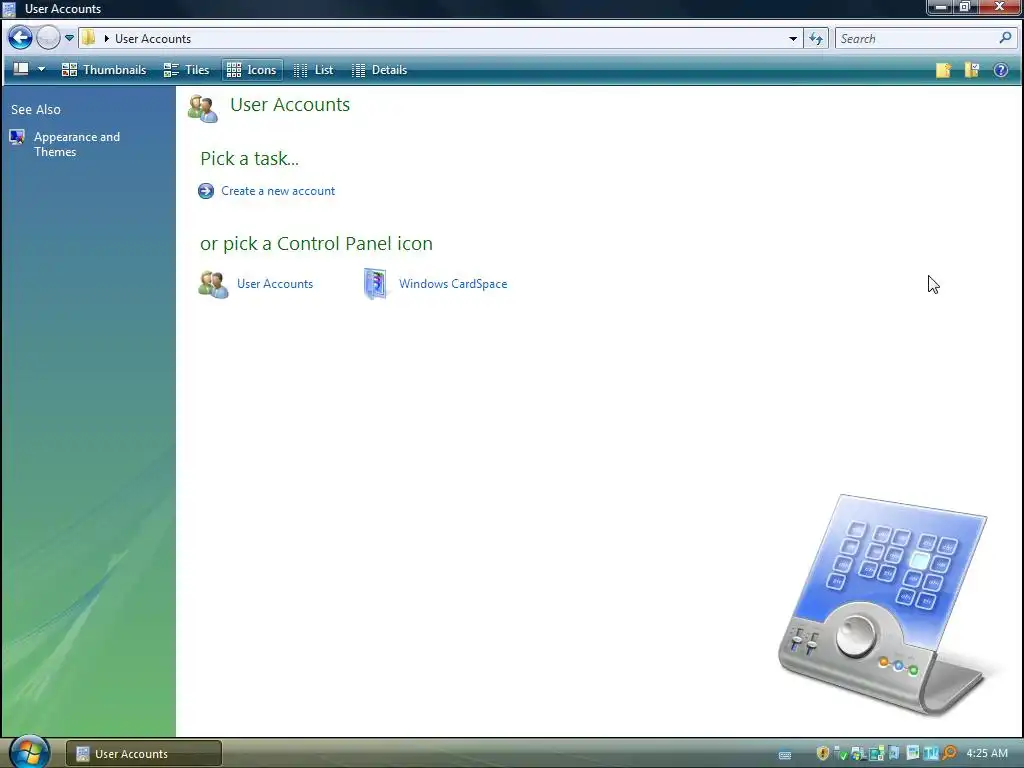
Task: Switch to Details view
Action: (379, 70)
